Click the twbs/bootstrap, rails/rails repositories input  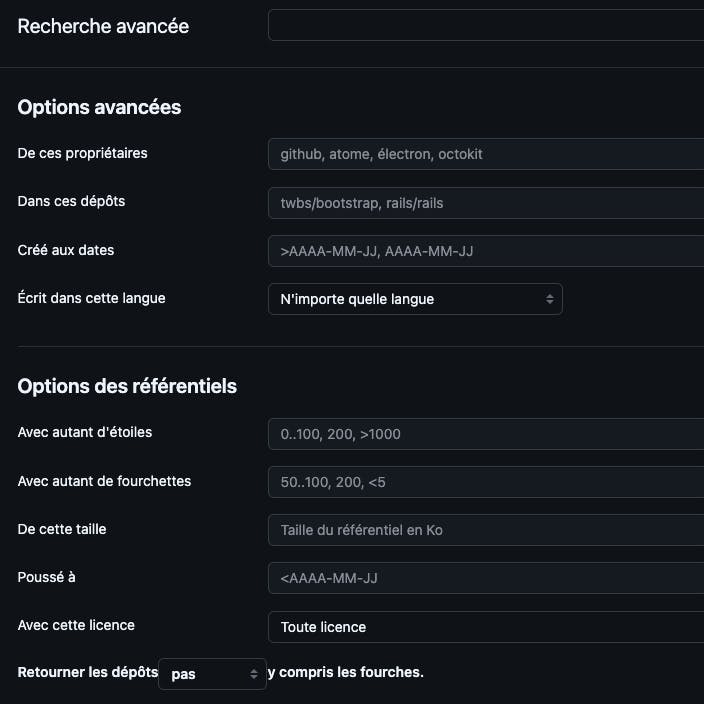485,202
